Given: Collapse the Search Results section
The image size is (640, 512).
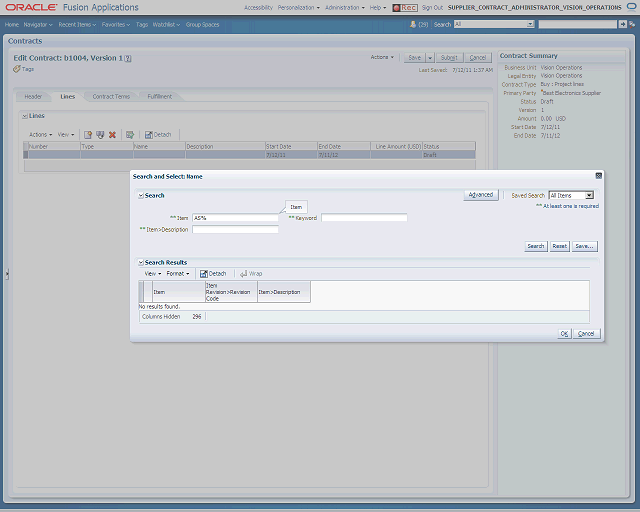Looking at the screenshot, I should point(141,263).
